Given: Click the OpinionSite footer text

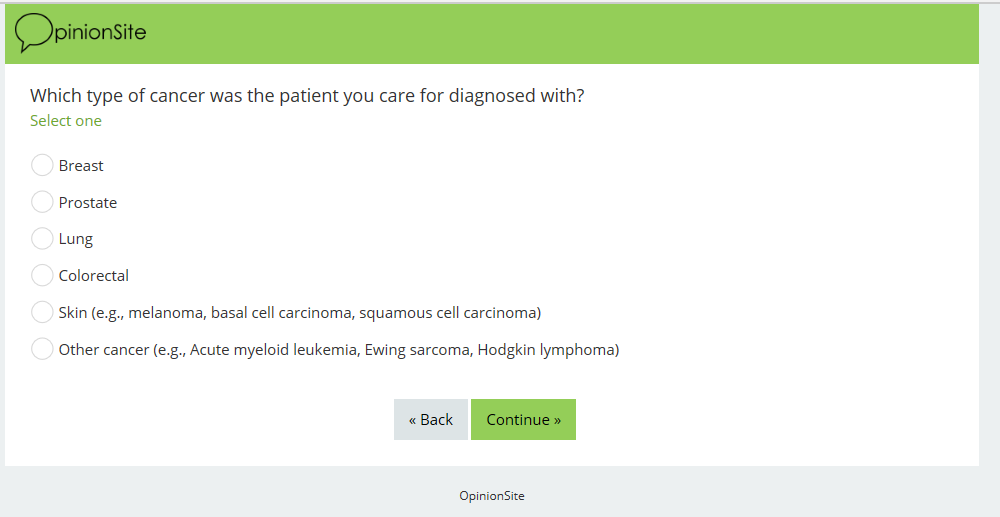Looking at the screenshot, I should [x=492, y=496].
